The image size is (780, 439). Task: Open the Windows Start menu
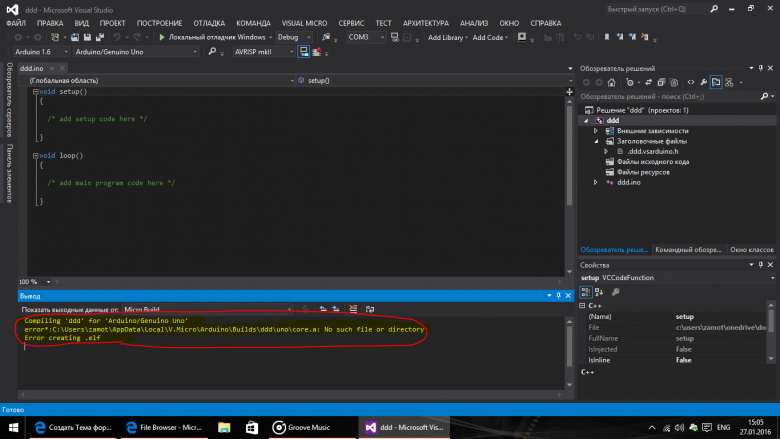[x=13, y=428]
